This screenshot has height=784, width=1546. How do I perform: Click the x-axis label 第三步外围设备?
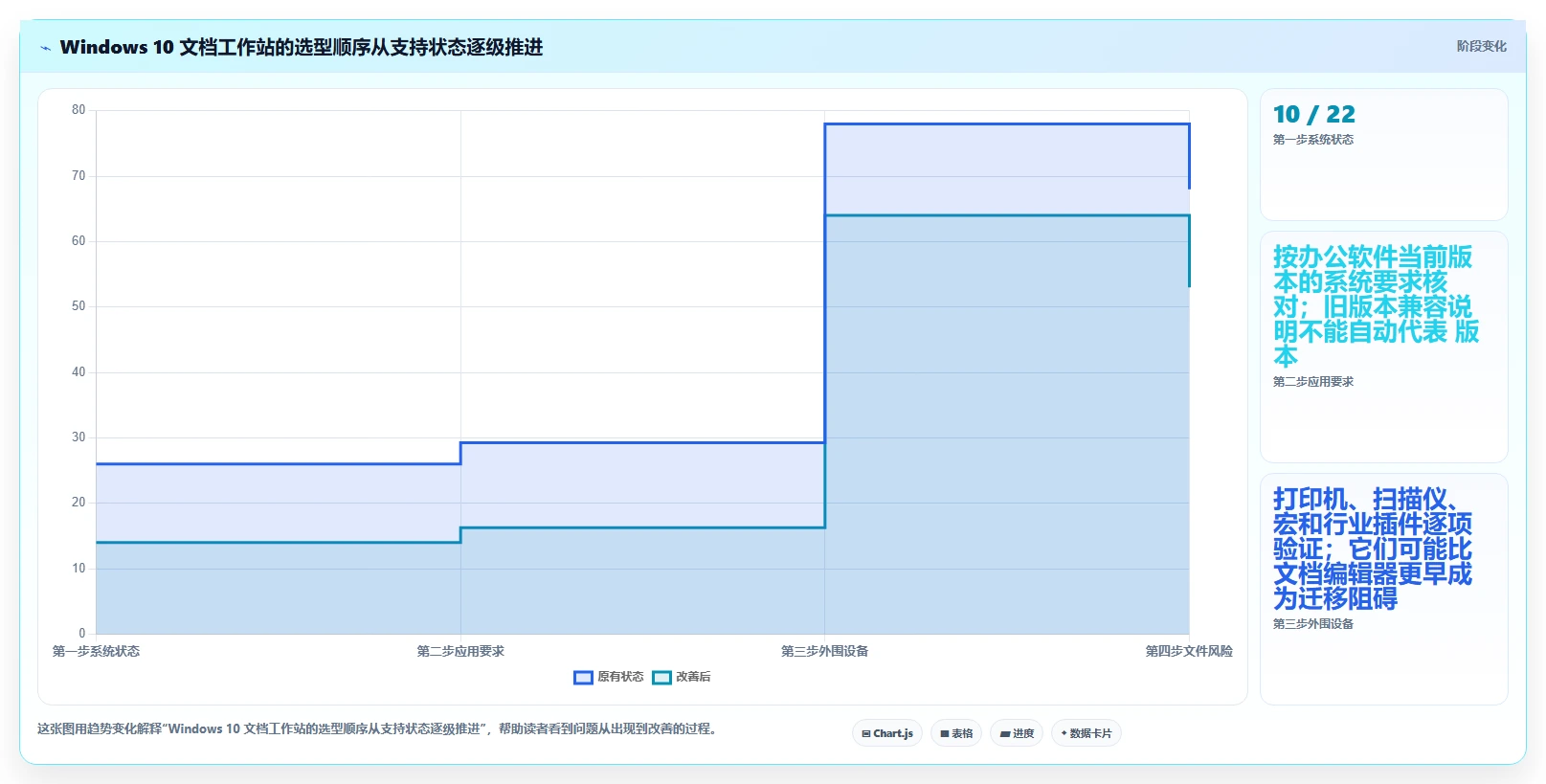tap(824, 651)
